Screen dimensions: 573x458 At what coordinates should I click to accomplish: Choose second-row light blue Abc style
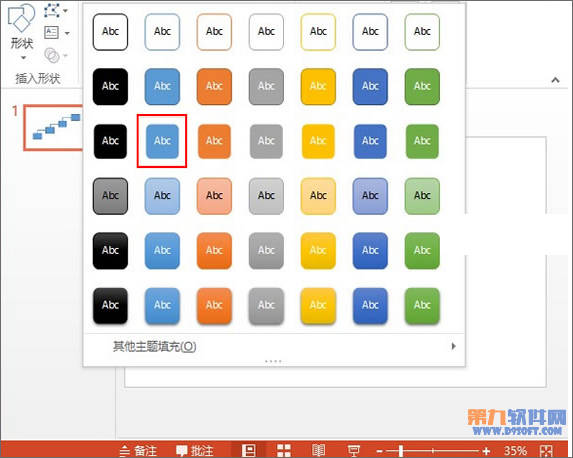162,87
